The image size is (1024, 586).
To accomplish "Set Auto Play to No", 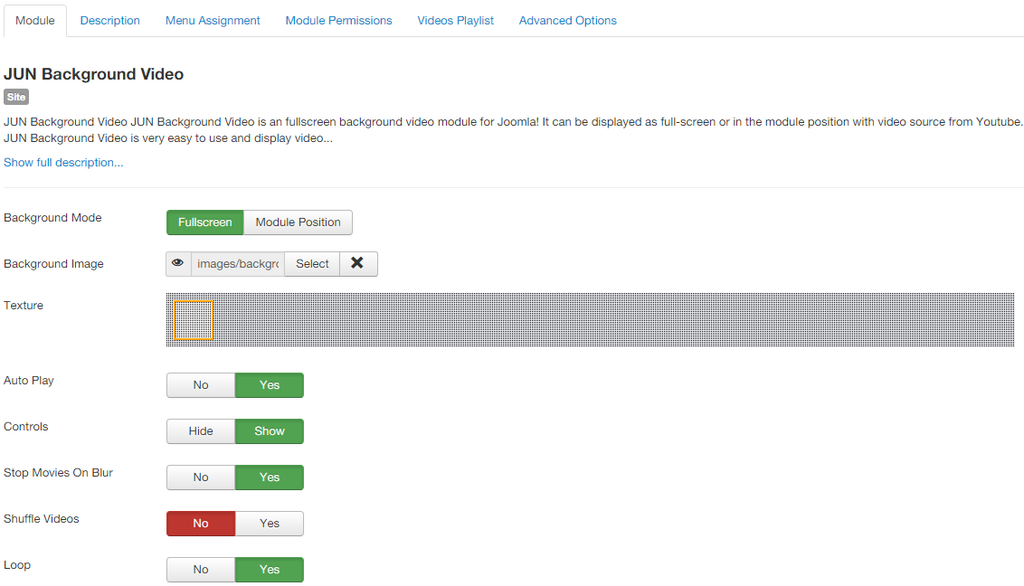I will coord(200,385).
